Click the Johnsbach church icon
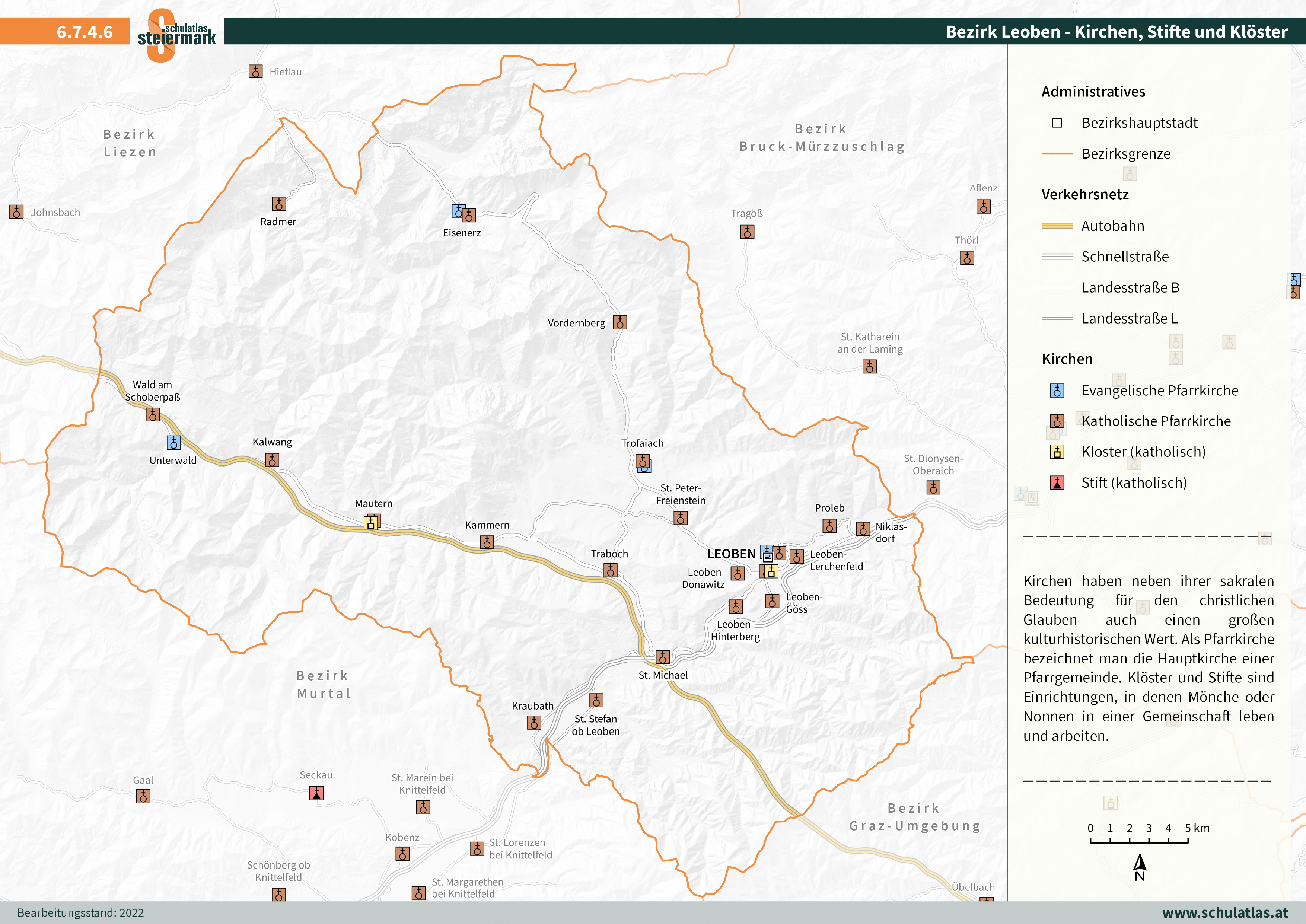Screen dimensions: 1306x924 (16, 212)
